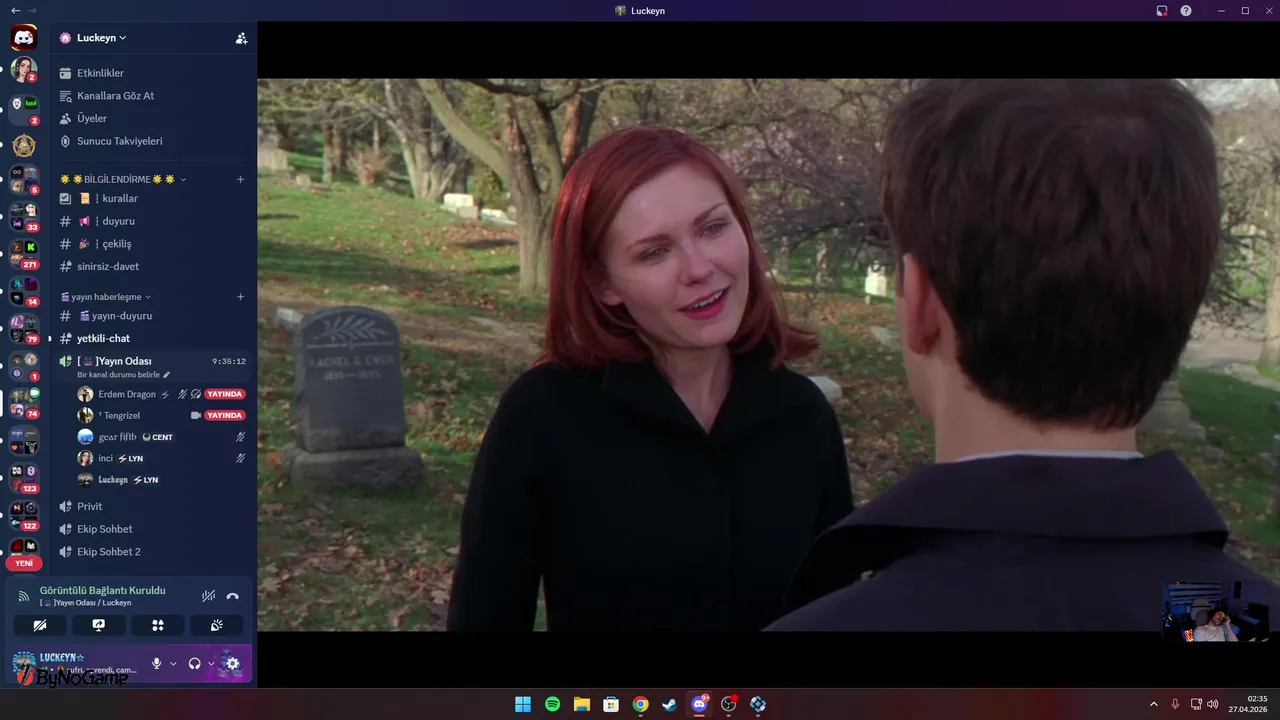Watch Erdem Dragon's YAYINDA stream badge
The height and width of the screenshot is (720, 1280).
225,394
